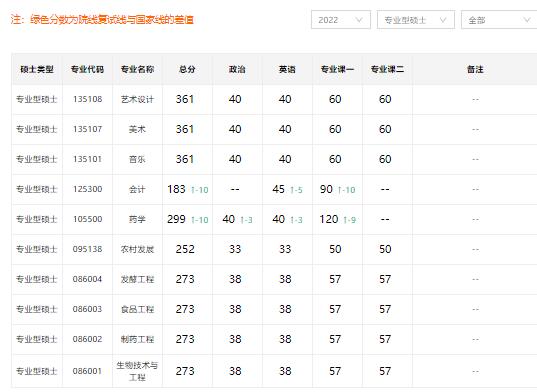The height and width of the screenshot is (392, 537).
Task: Click the 生物技术与工程 major name
Action: pos(137,371)
